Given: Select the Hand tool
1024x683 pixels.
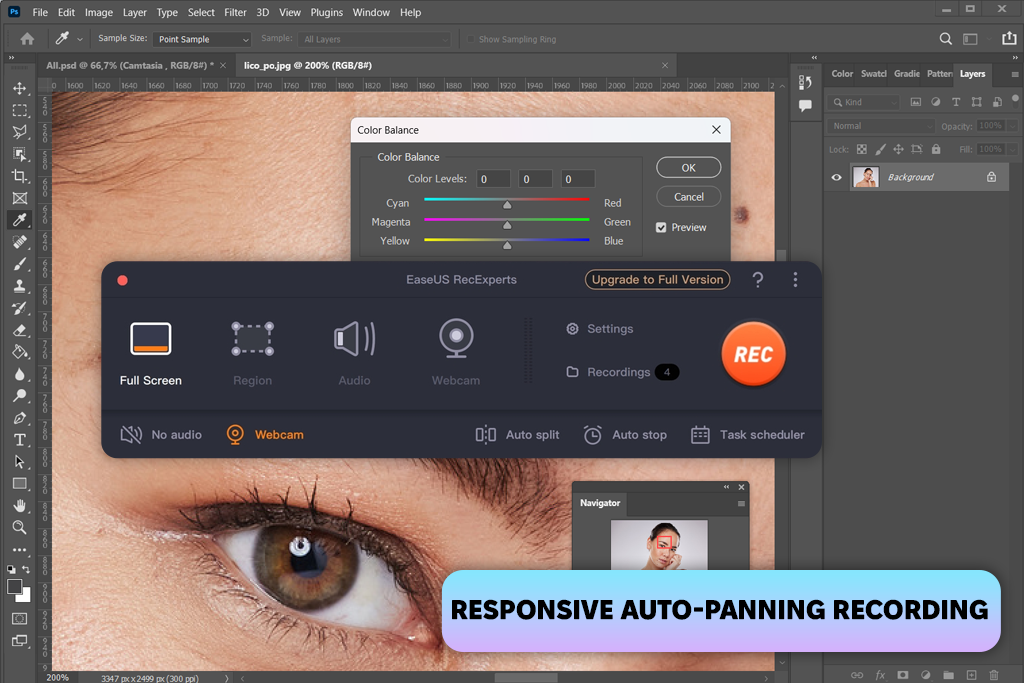Looking at the screenshot, I should [20, 506].
